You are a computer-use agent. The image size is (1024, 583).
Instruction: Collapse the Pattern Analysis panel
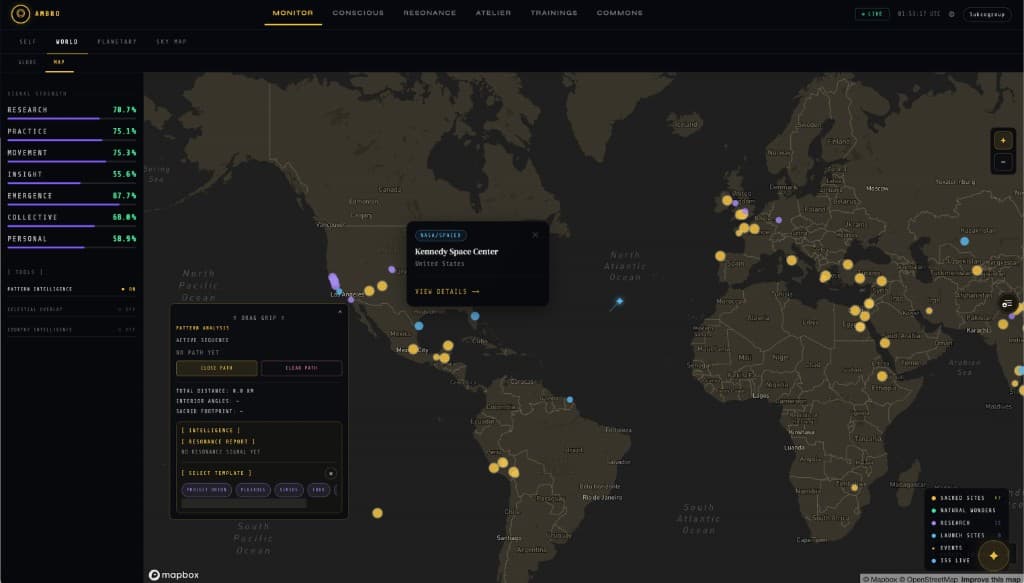click(x=340, y=312)
